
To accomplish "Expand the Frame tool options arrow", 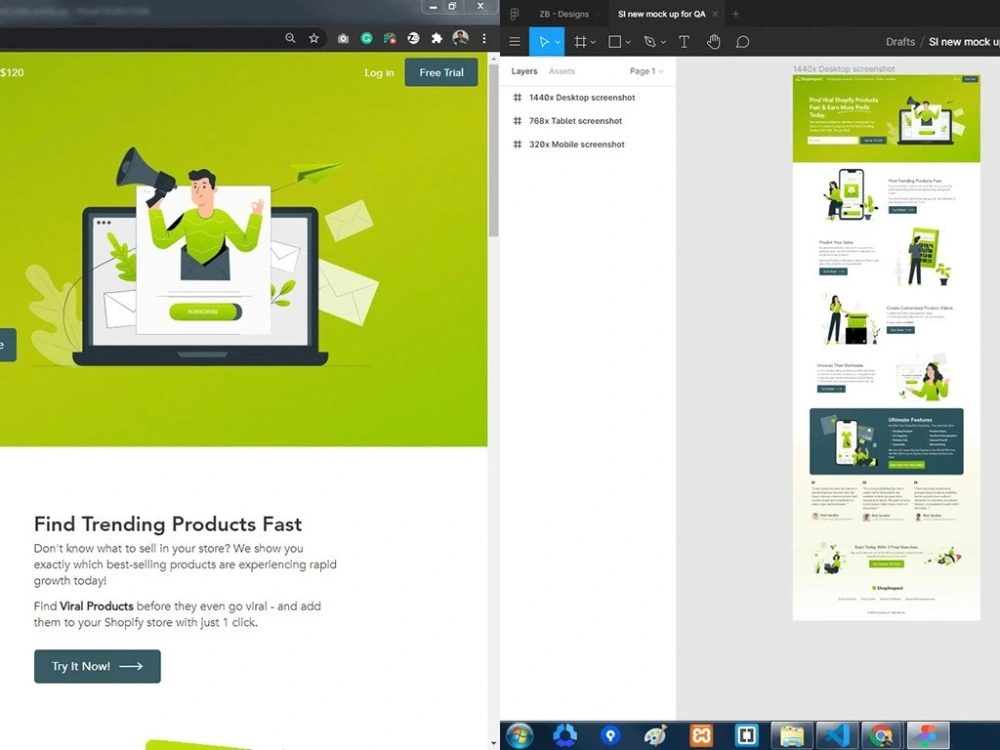I will click(x=593, y=43).
